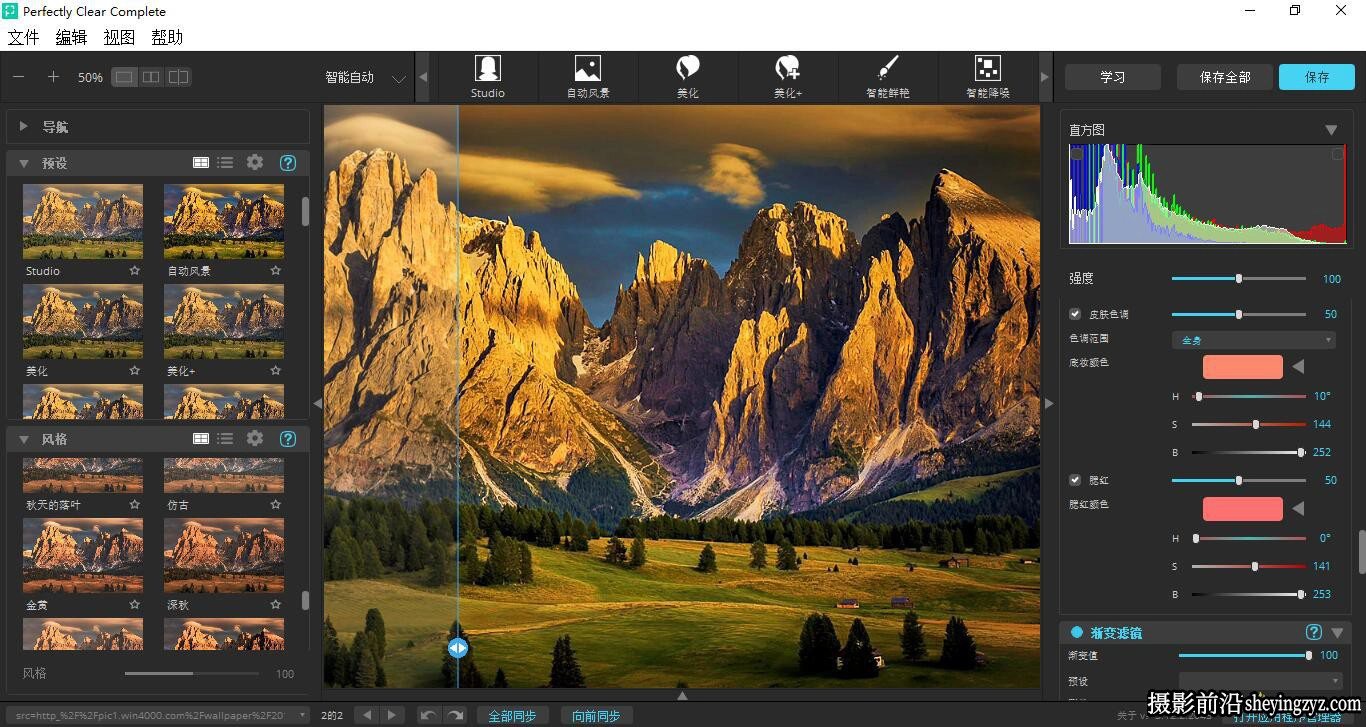
Task: Zoom in with the plus icon
Action: click(x=53, y=77)
